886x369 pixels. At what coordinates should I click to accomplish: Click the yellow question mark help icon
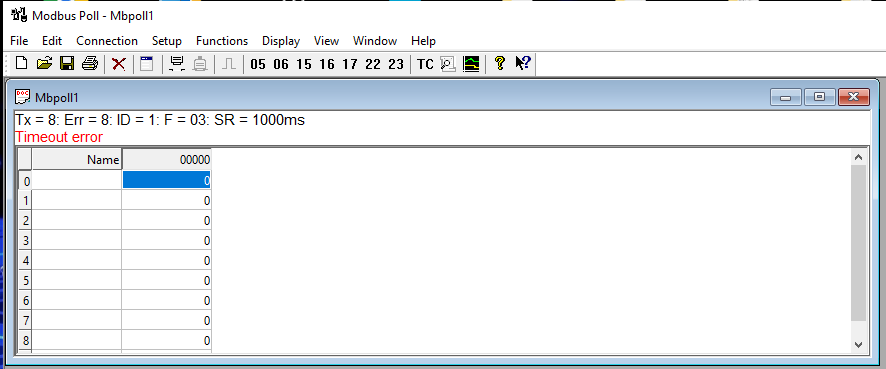(x=500, y=63)
